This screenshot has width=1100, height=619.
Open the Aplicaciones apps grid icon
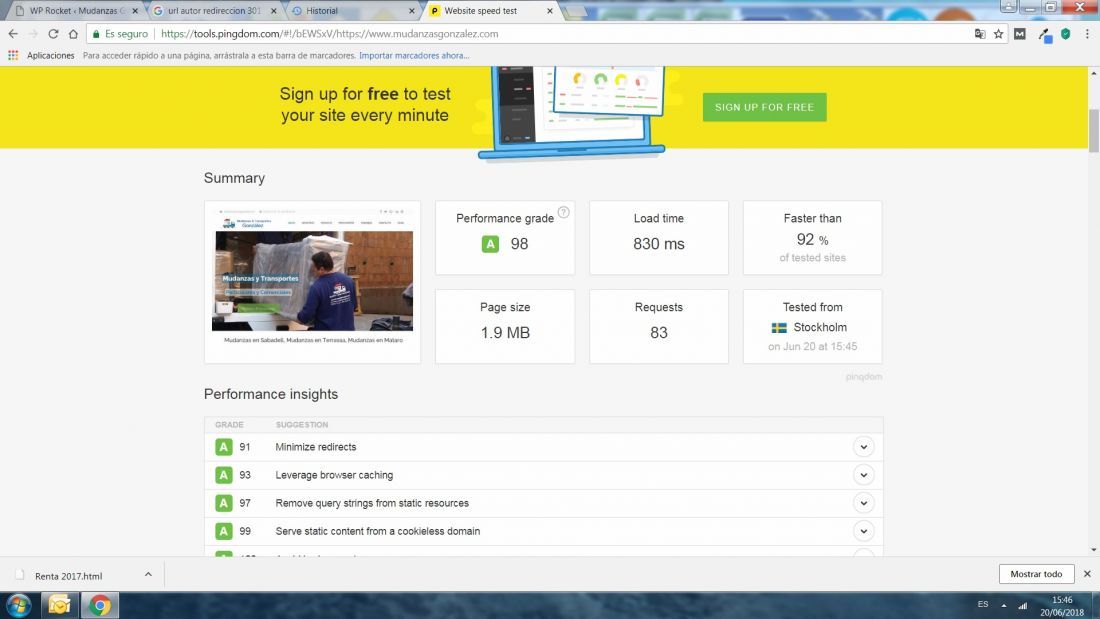tap(13, 55)
